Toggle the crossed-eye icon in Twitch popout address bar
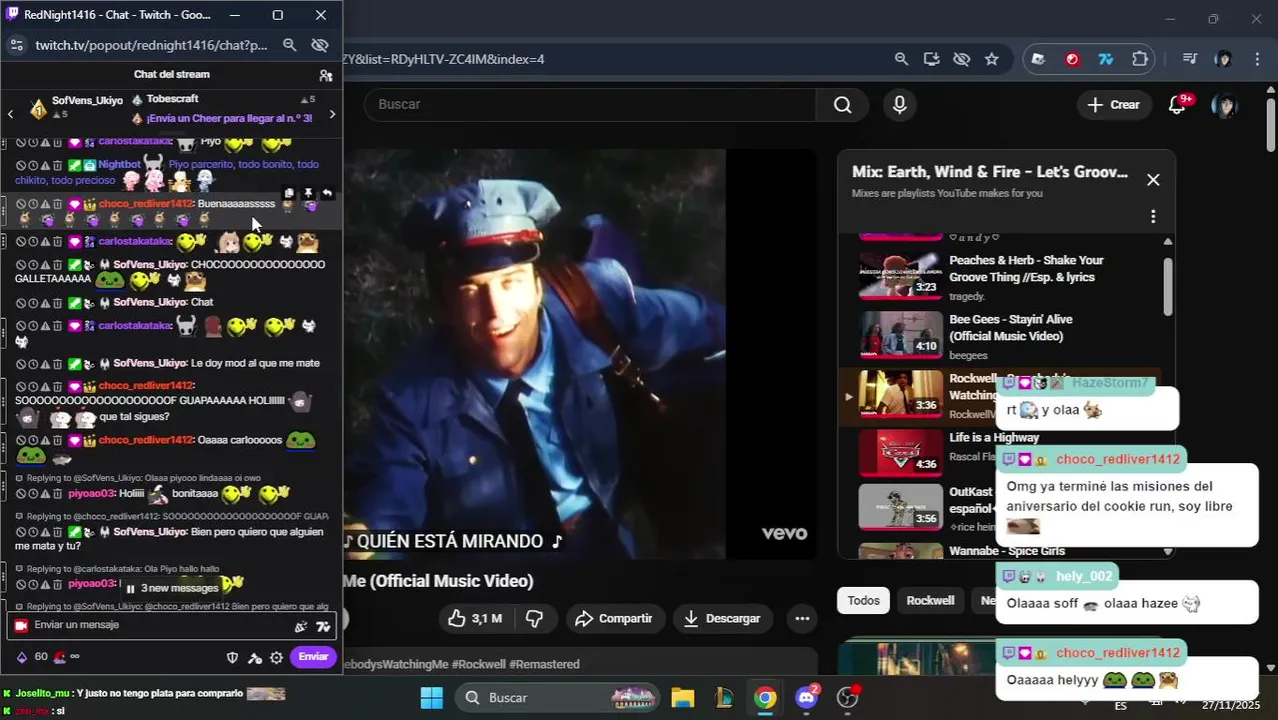 [x=320, y=45]
